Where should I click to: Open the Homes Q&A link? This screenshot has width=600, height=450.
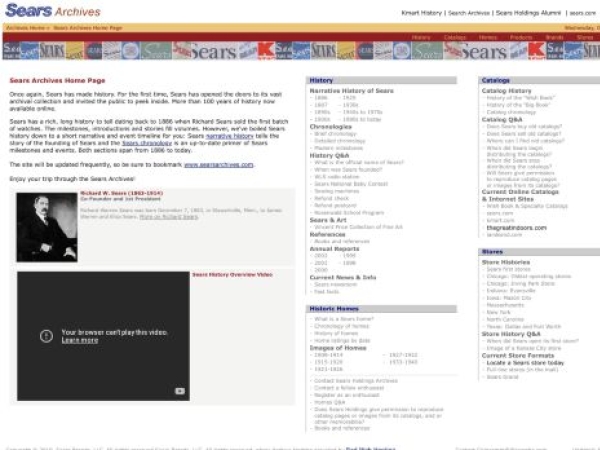(x=329, y=402)
